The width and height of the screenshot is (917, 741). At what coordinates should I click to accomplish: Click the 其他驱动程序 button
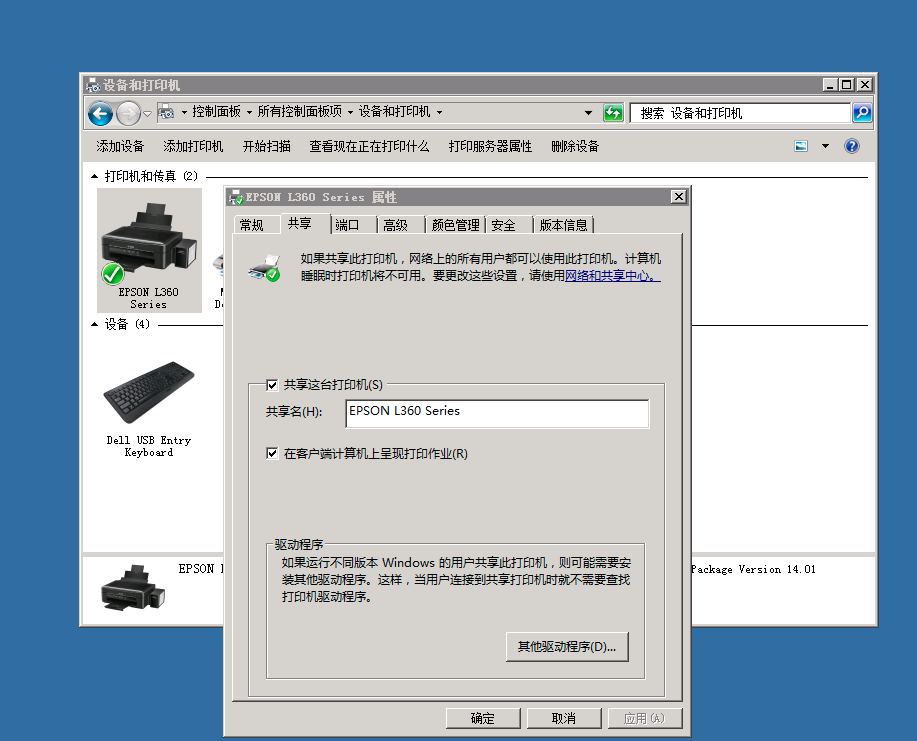[x=566, y=646]
